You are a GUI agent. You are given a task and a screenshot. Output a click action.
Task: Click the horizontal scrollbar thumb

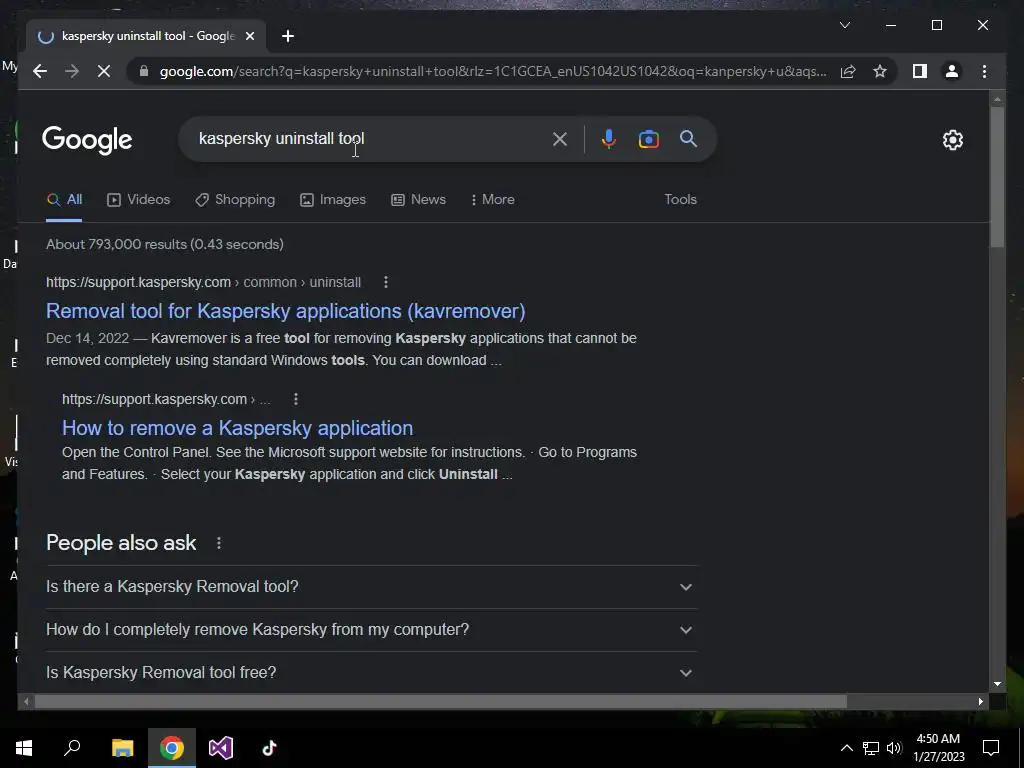coord(440,701)
